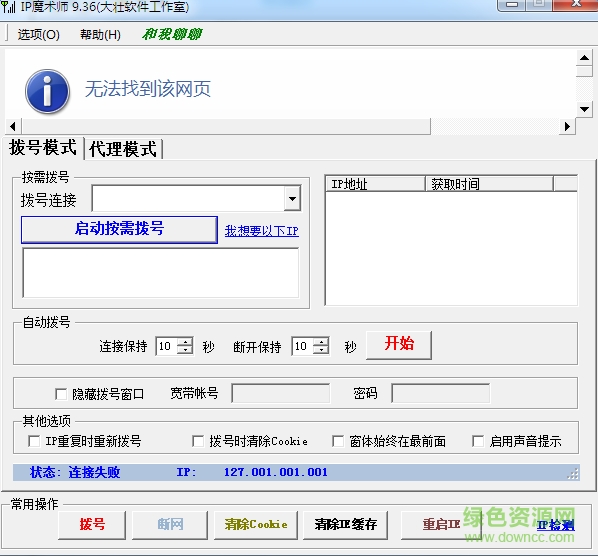
Task: Click the IP list text area under 启动按需拨号
Action: 161,273
